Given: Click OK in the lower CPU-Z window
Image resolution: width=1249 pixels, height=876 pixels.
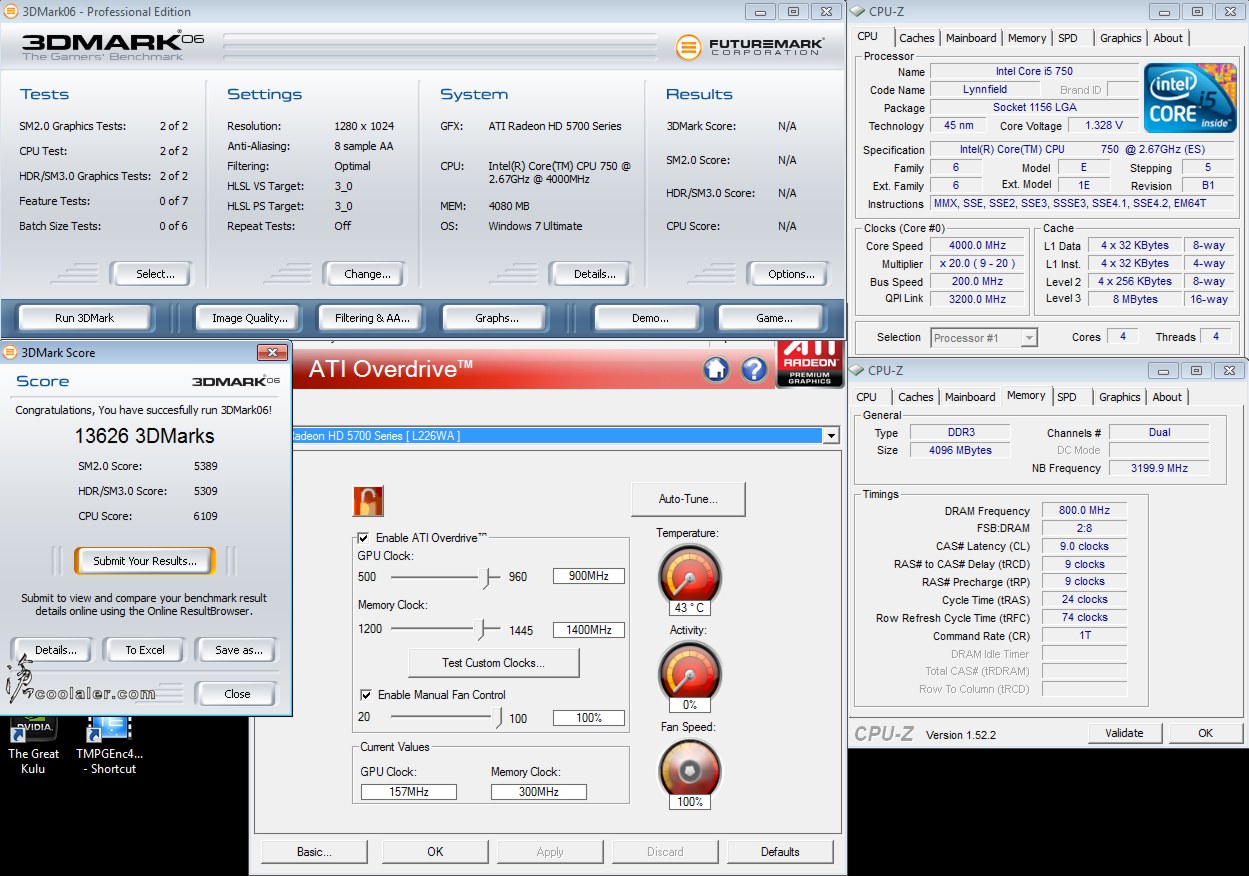Looking at the screenshot, I should pos(1206,733).
